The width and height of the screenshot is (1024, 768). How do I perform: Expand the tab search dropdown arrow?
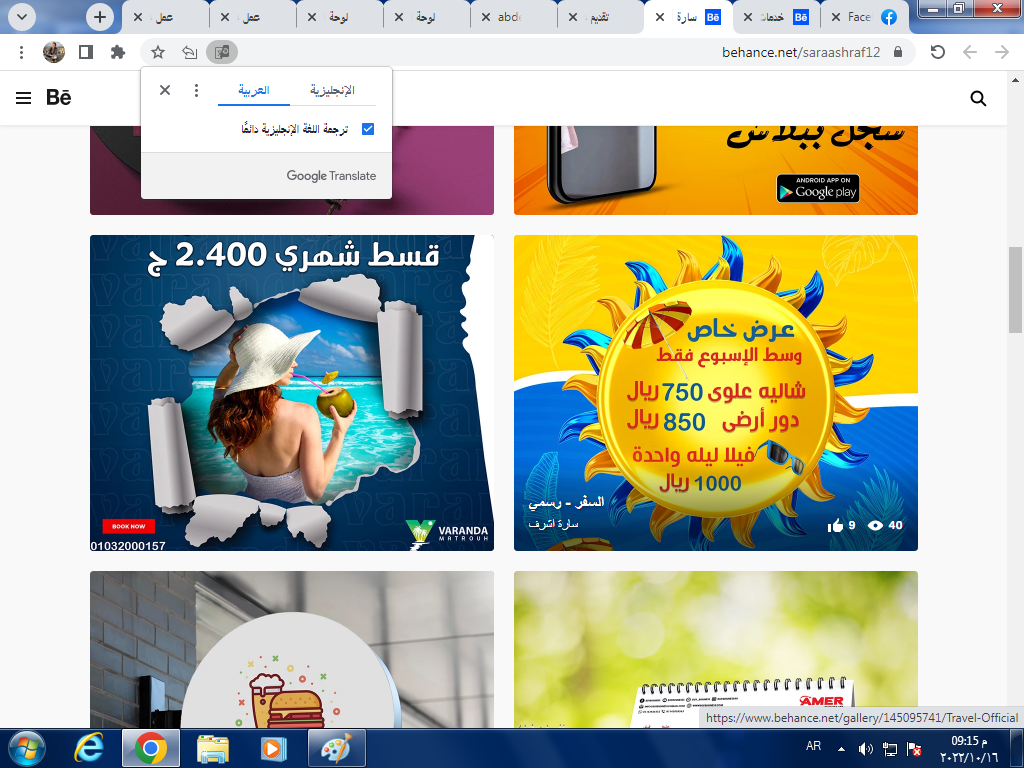(22, 17)
